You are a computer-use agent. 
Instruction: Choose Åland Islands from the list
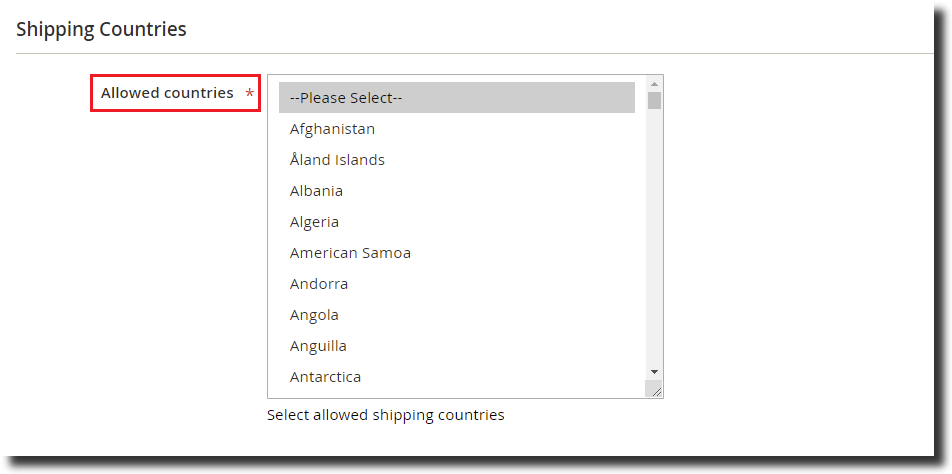(x=337, y=160)
